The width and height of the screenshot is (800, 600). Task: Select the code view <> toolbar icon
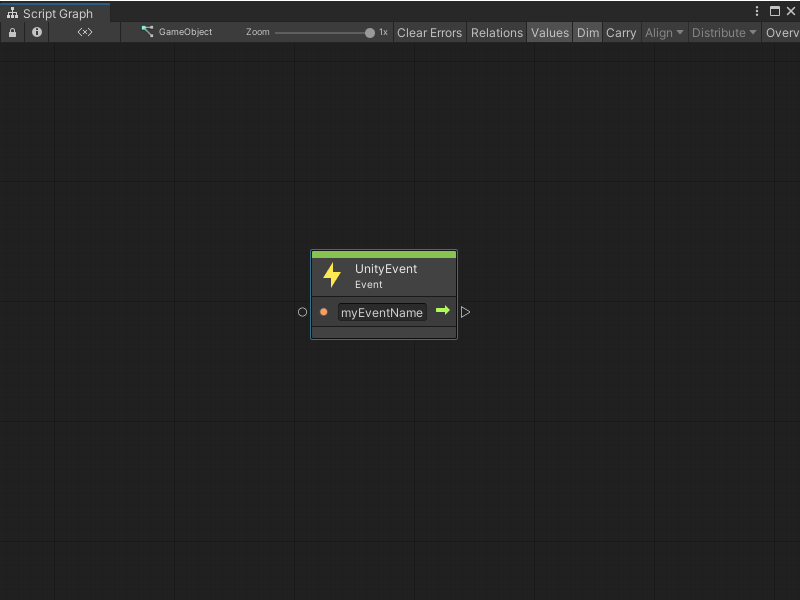point(85,32)
